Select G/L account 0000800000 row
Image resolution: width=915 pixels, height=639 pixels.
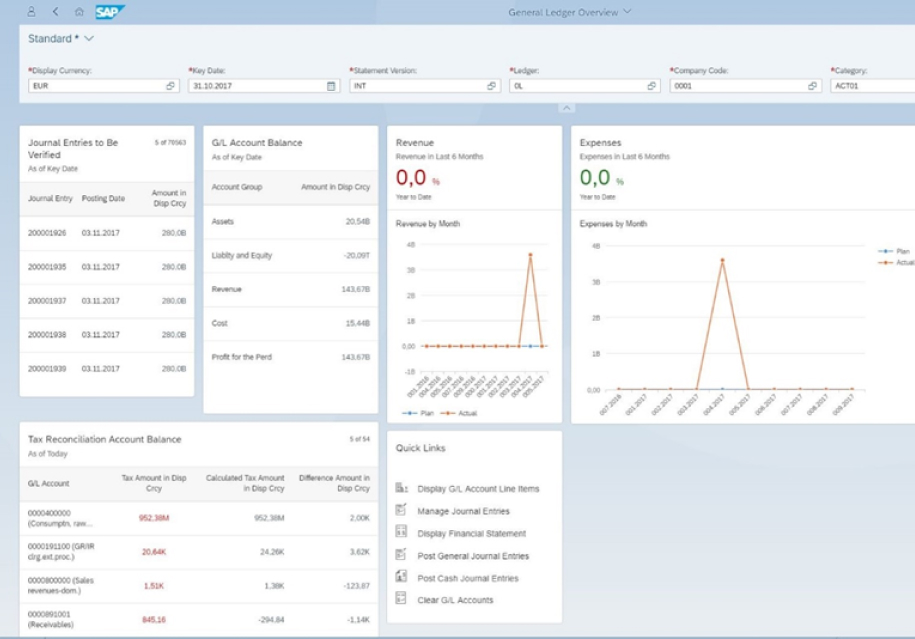(199, 586)
